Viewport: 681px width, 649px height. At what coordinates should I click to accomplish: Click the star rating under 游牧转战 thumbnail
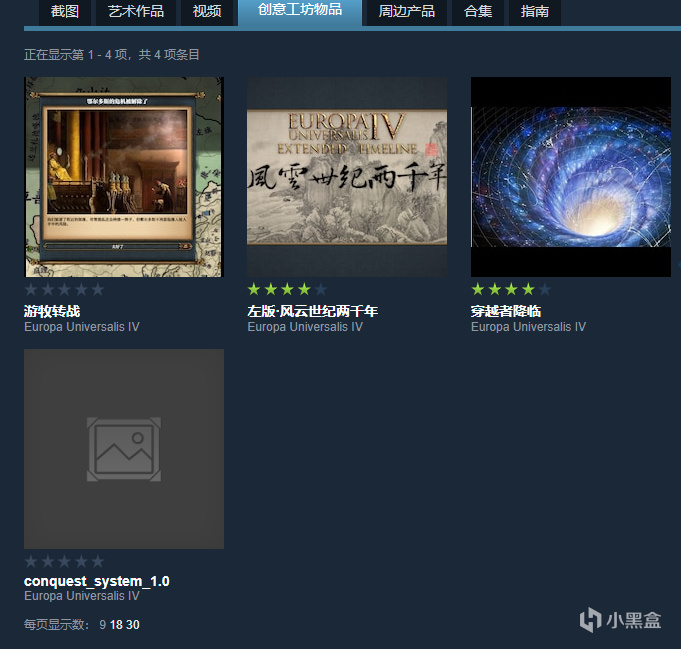(64, 289)
